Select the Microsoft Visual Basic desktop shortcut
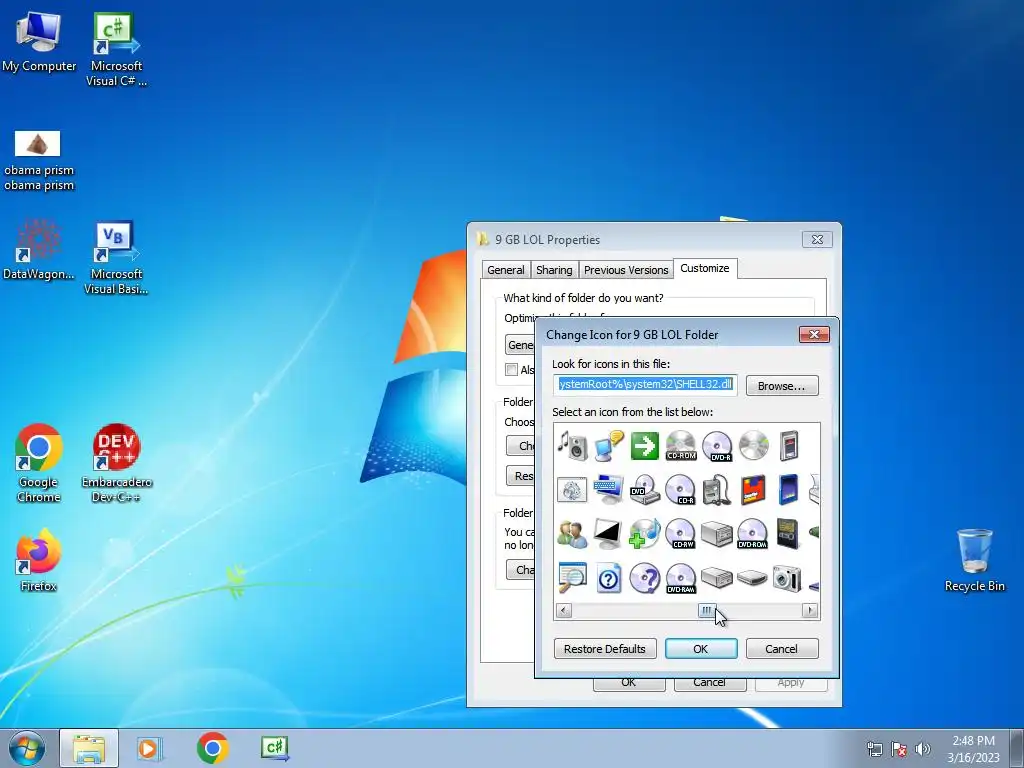Image resolution: width=1024 pixels, height=768 pixels. click(116, 257)
